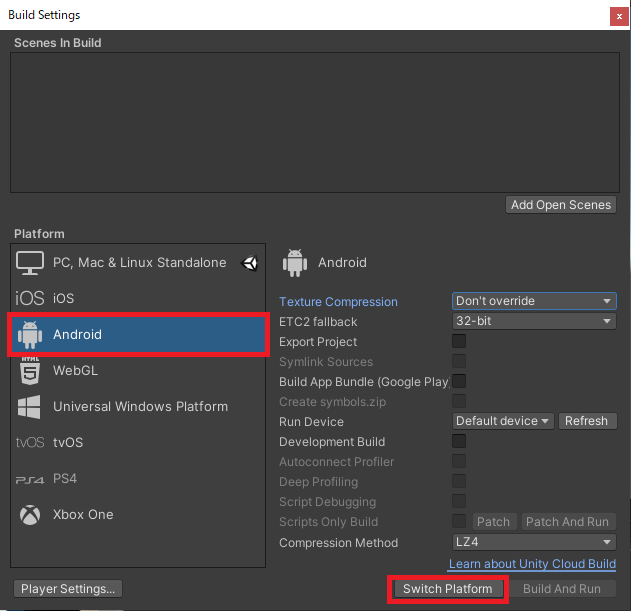The image size is (631, 611).
Task: Select the WebGL platform label
Action: (x=75, y=370)
